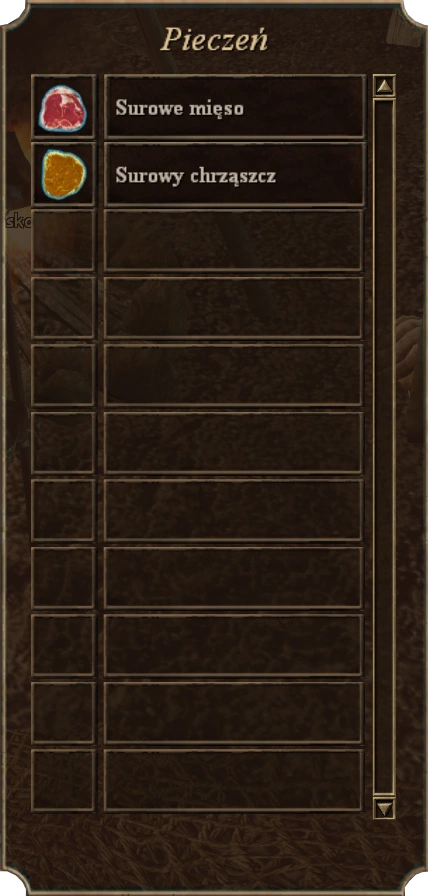Click the empty name field in third row

tap(234, 241)
